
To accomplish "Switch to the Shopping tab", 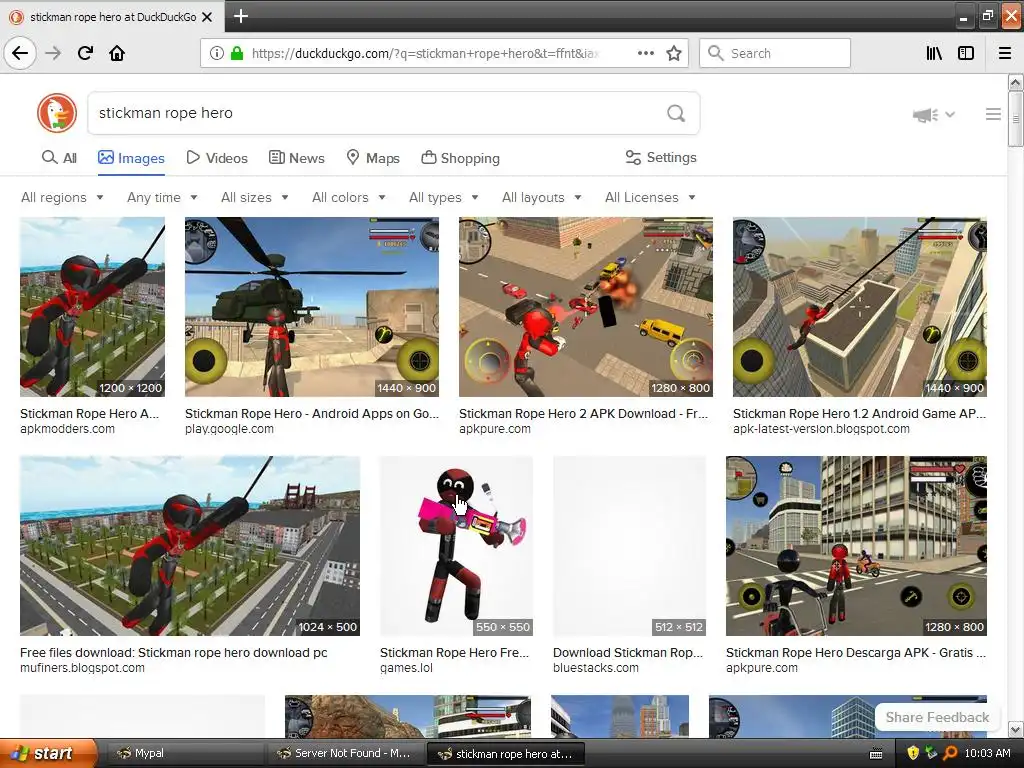I will pos(460,158).
